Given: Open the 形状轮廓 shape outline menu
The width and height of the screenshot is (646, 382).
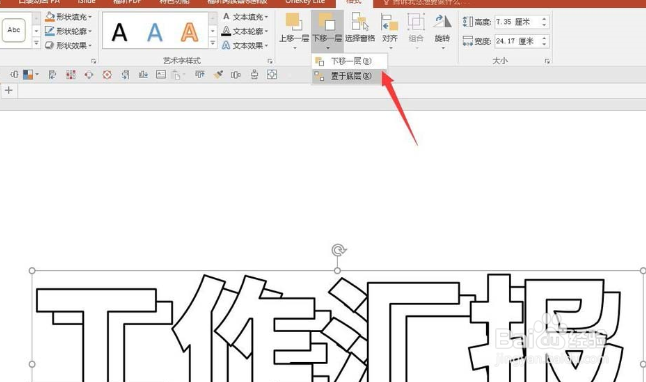Looking at the screenshot, I should (x=68, y=31).
